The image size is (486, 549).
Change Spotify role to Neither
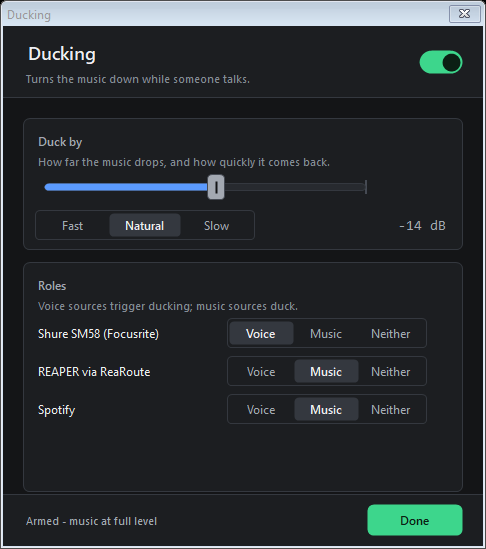391,410
